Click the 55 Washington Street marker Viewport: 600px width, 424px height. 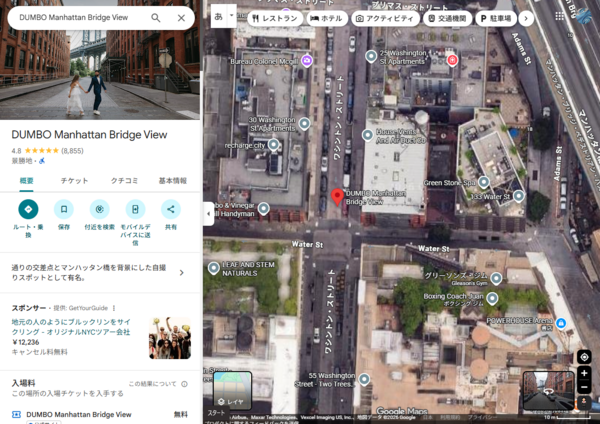pos(364,379)
